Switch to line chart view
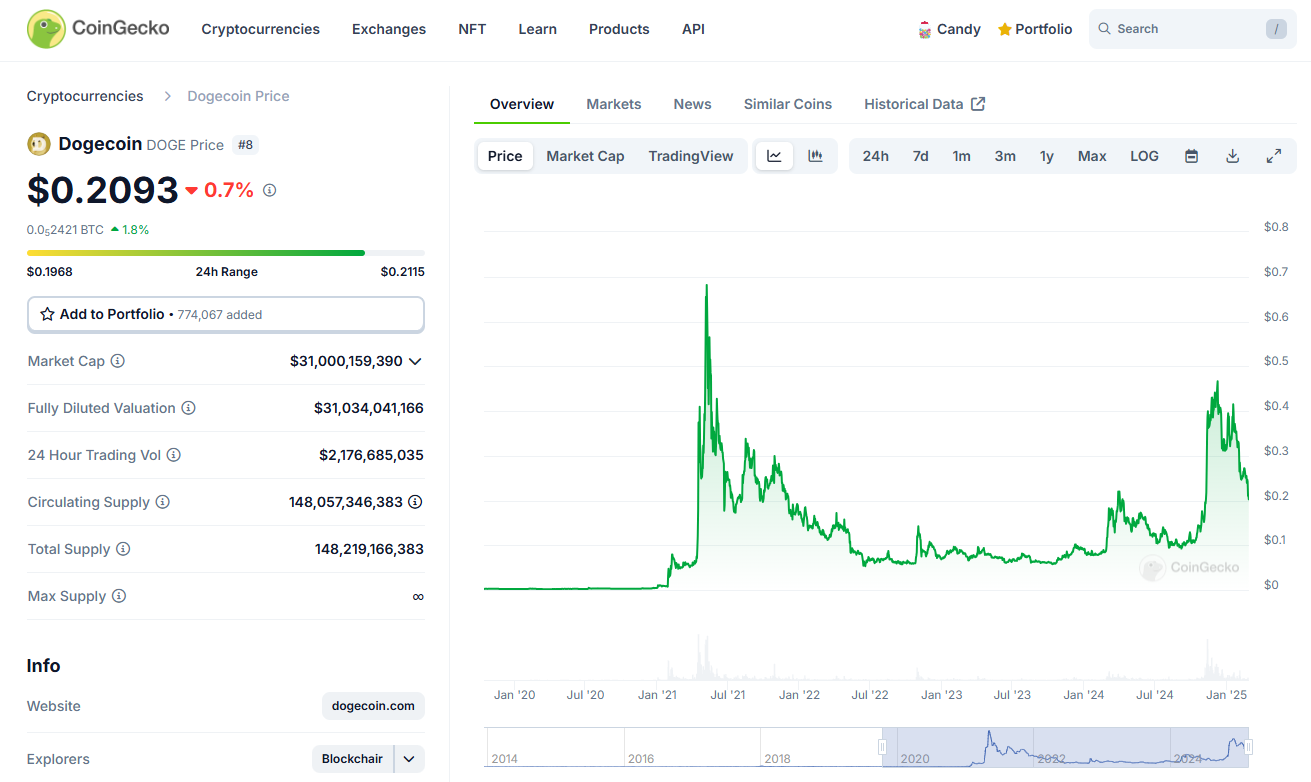 click(x=774, y=156)
